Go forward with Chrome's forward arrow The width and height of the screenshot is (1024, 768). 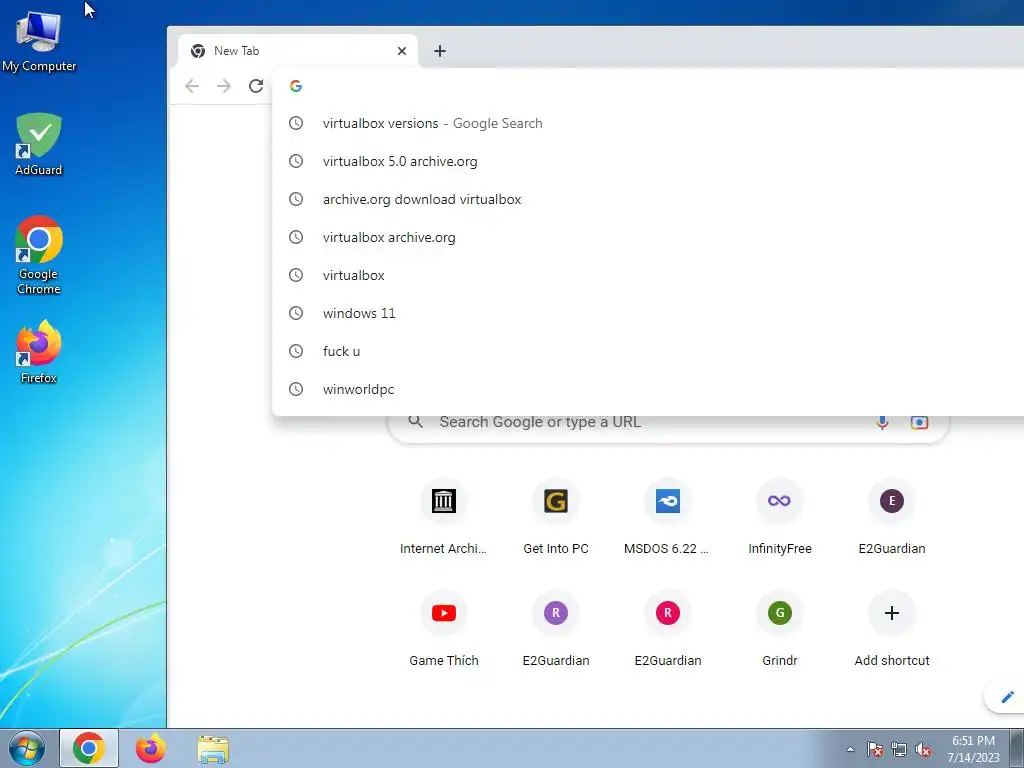tap(224, 86)
